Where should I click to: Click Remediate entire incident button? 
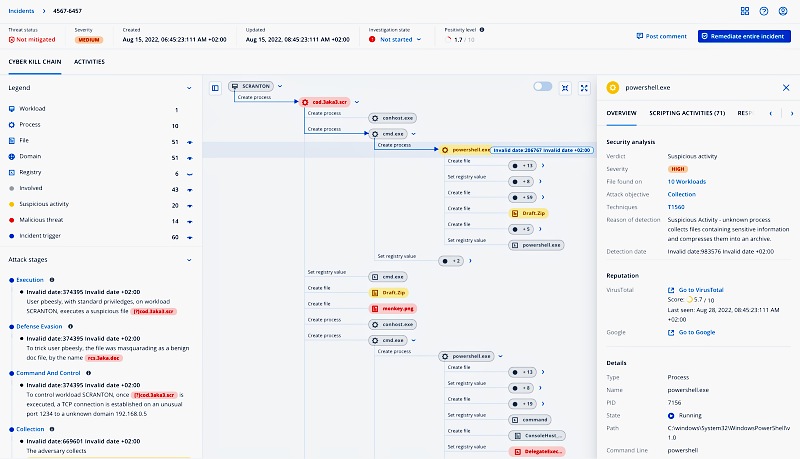tap(744, 36)
